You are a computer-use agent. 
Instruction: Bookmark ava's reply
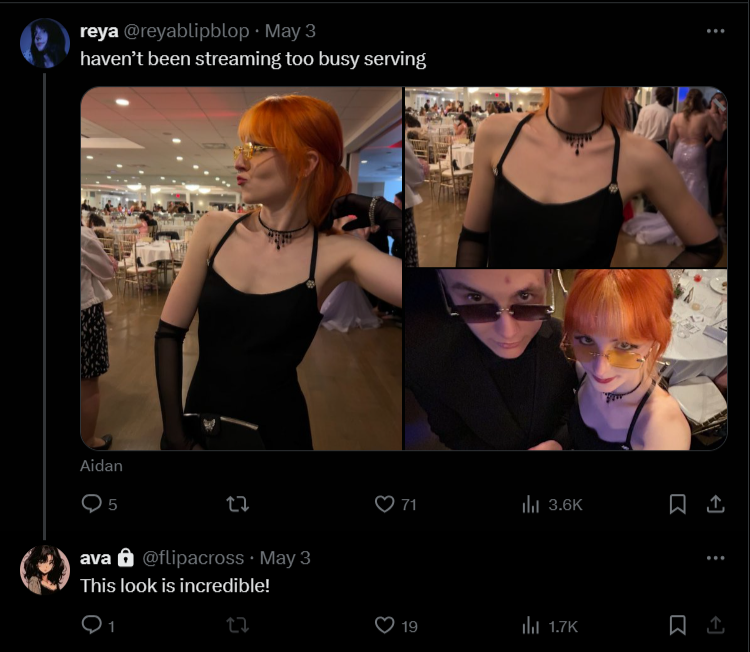click(677, 625)
